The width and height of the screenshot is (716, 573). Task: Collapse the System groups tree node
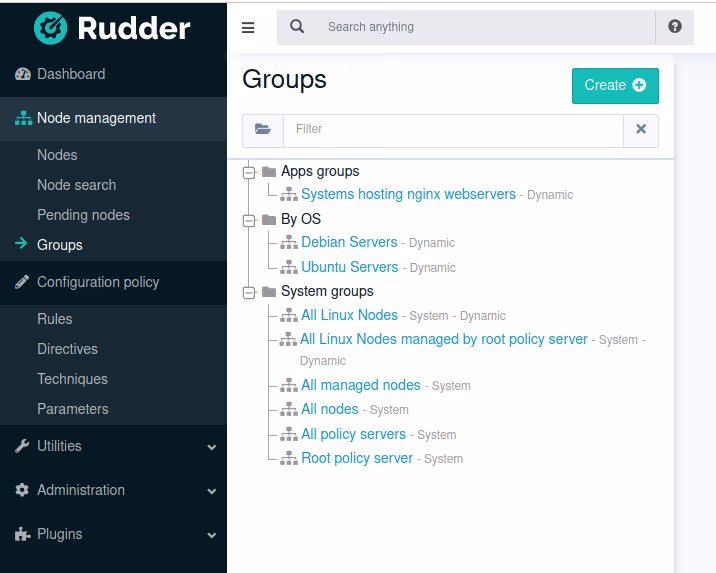click(x=249, y=292)
